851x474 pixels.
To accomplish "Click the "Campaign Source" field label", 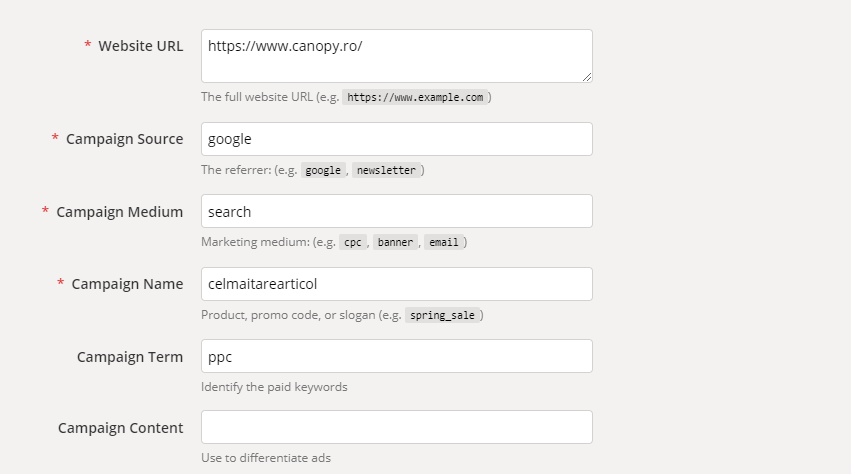I will pyautogui.click(x=124, y=139).
